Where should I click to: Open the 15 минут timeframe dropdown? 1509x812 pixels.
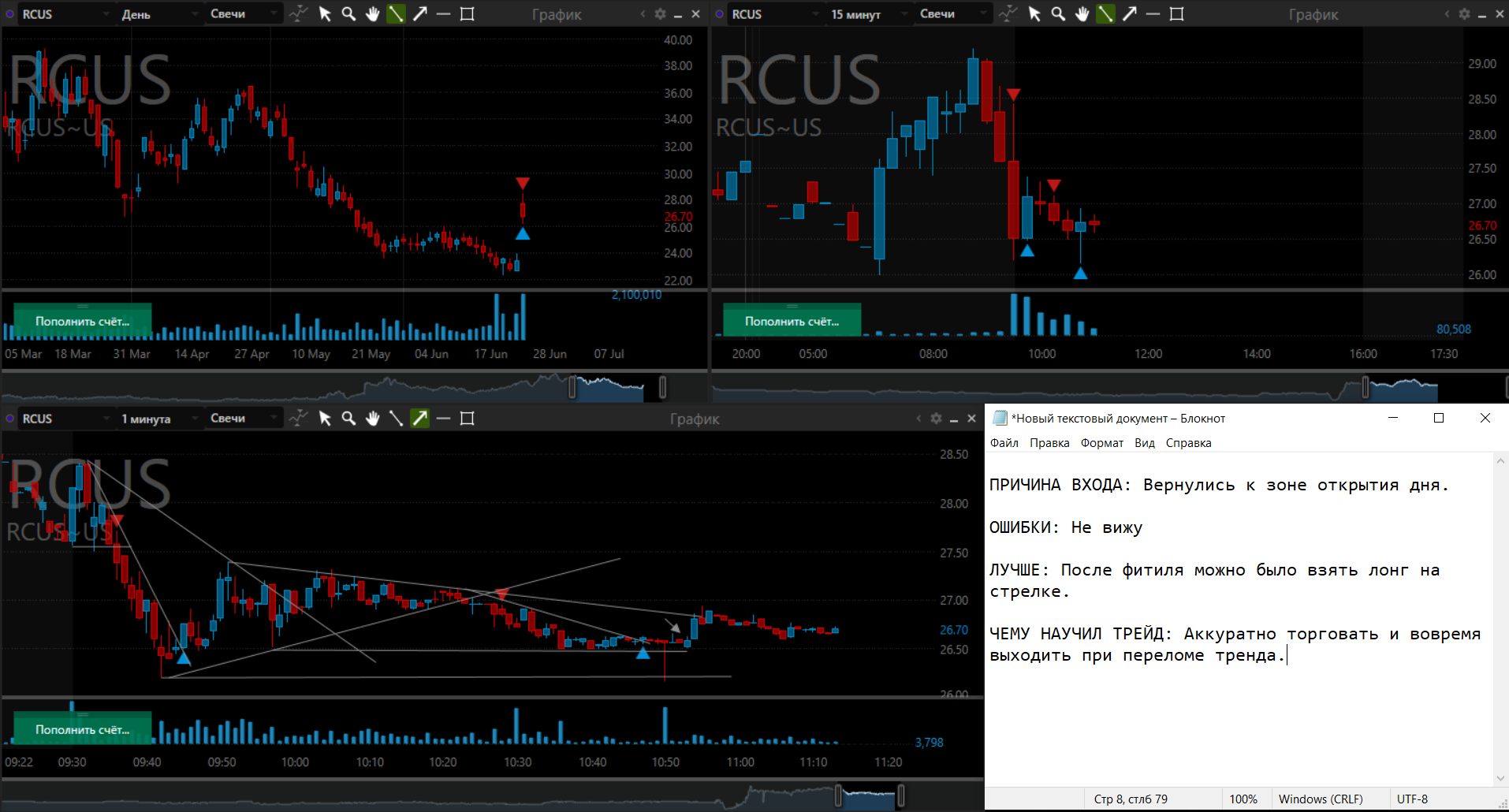tap(869, 14)
